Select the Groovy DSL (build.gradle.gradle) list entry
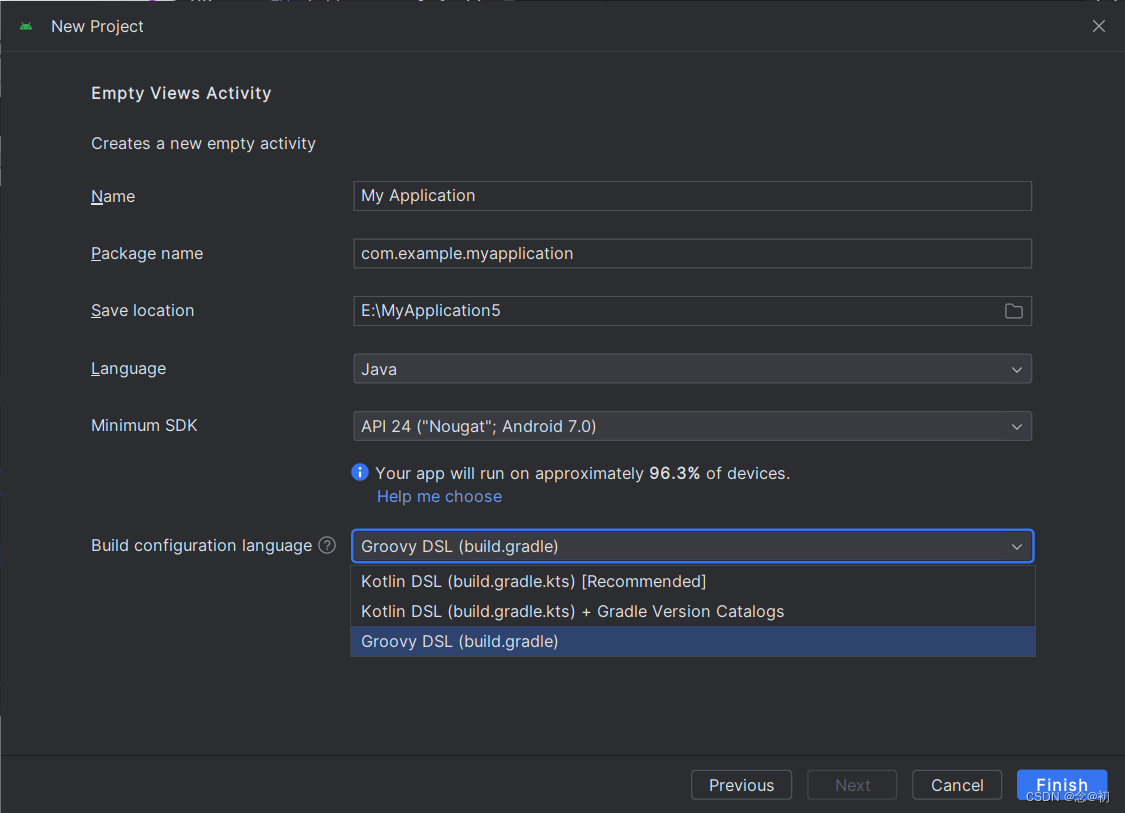 (459, 641)
